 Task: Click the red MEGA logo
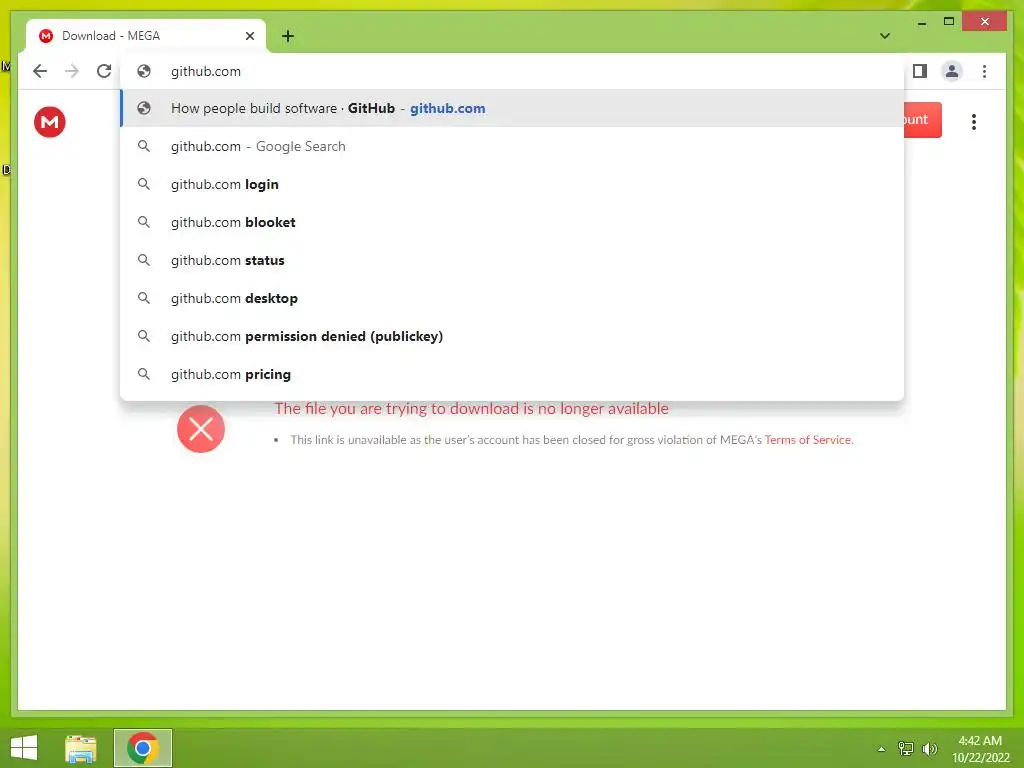tap(50, 121)
